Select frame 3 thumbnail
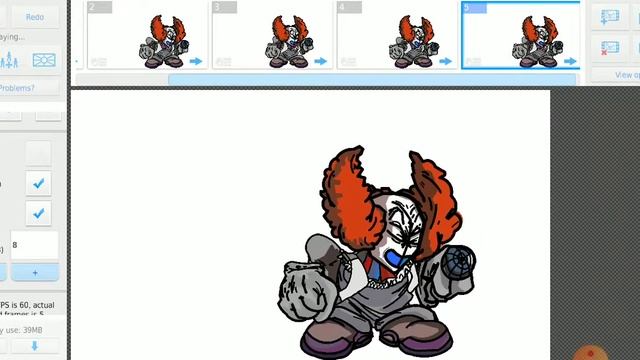 [272, 35]
